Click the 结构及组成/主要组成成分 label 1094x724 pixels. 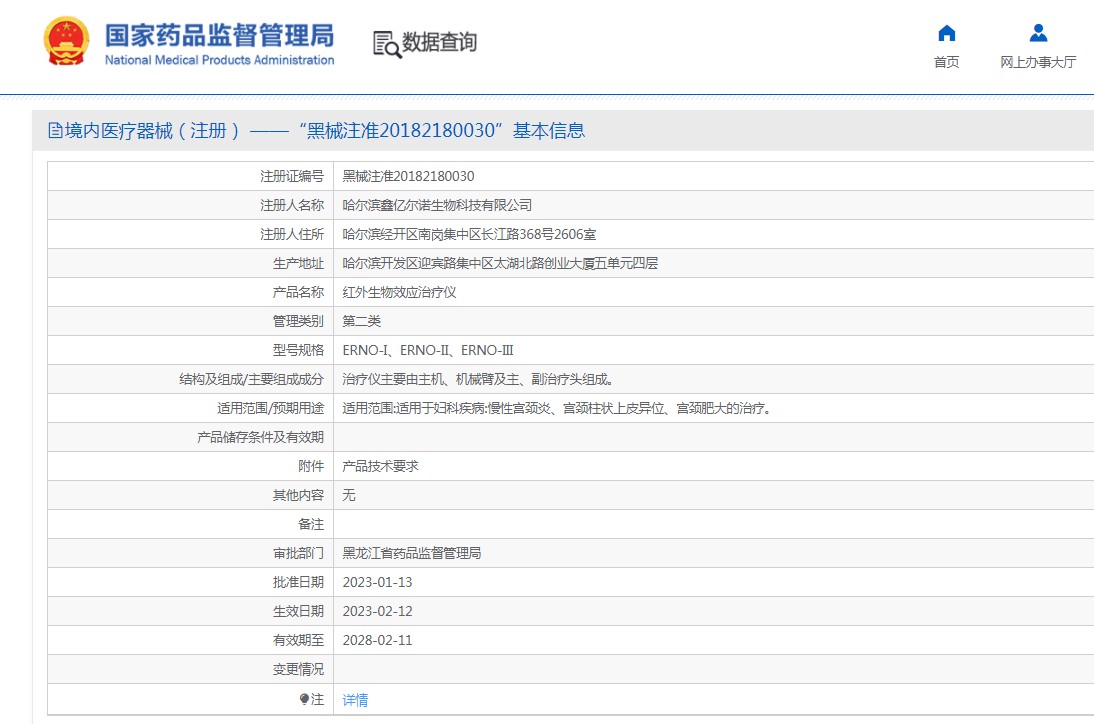tap(251, 379)
